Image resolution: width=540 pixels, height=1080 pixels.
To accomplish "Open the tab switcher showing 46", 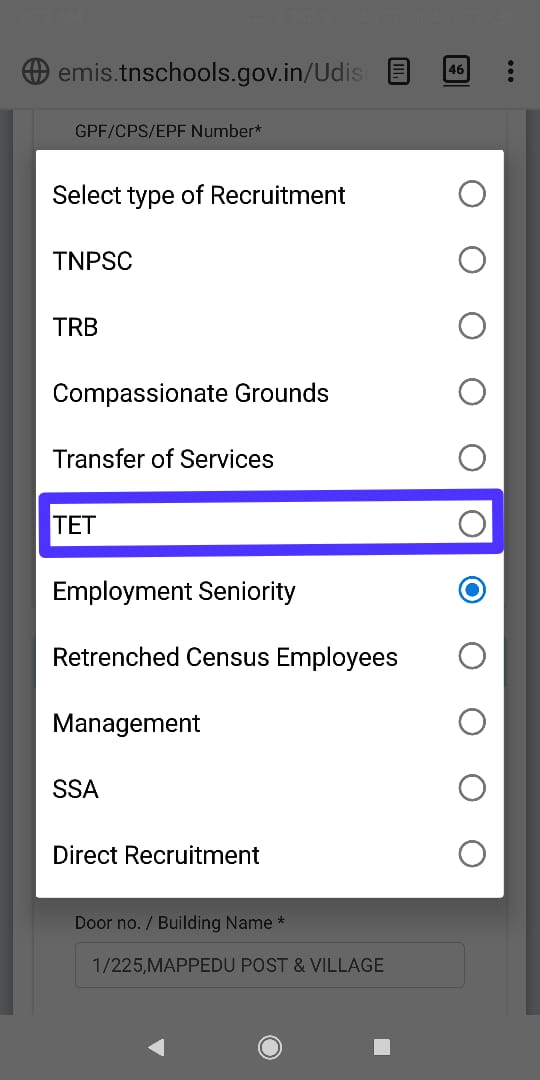I will [455, 70].
